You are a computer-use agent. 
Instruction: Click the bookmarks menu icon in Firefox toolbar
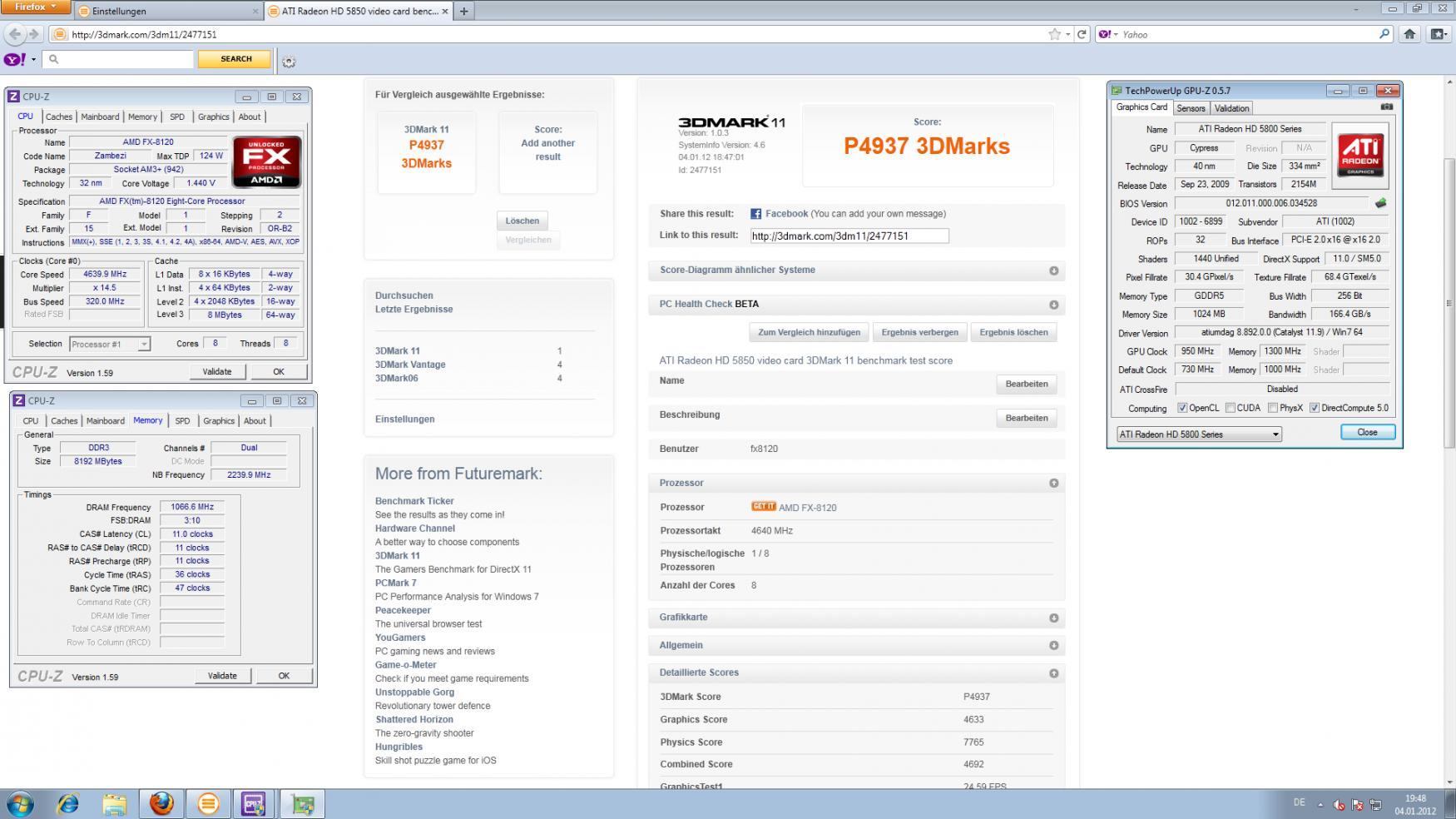(1438, 34)
